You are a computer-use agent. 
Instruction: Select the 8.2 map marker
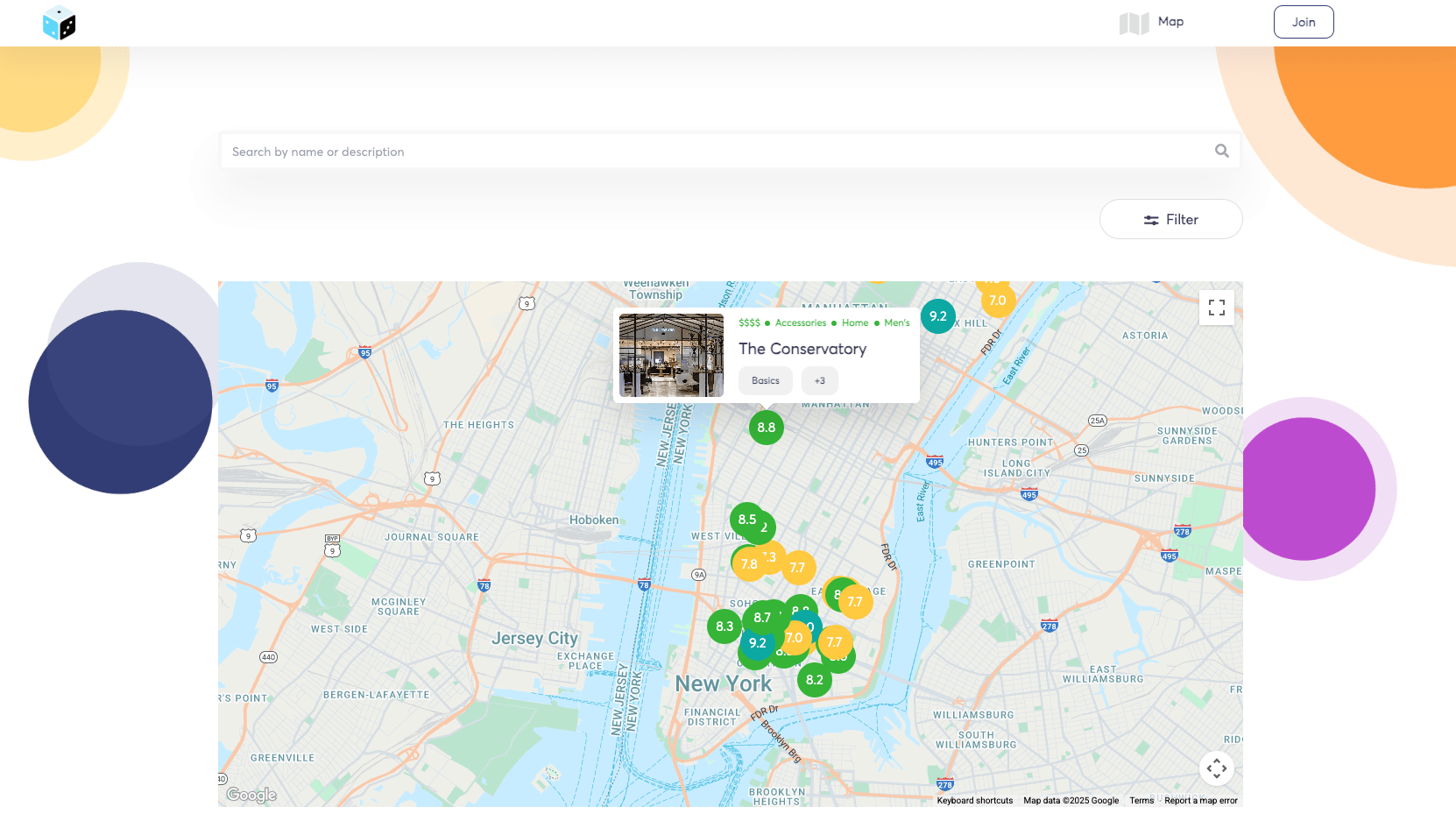coord(815,680)
